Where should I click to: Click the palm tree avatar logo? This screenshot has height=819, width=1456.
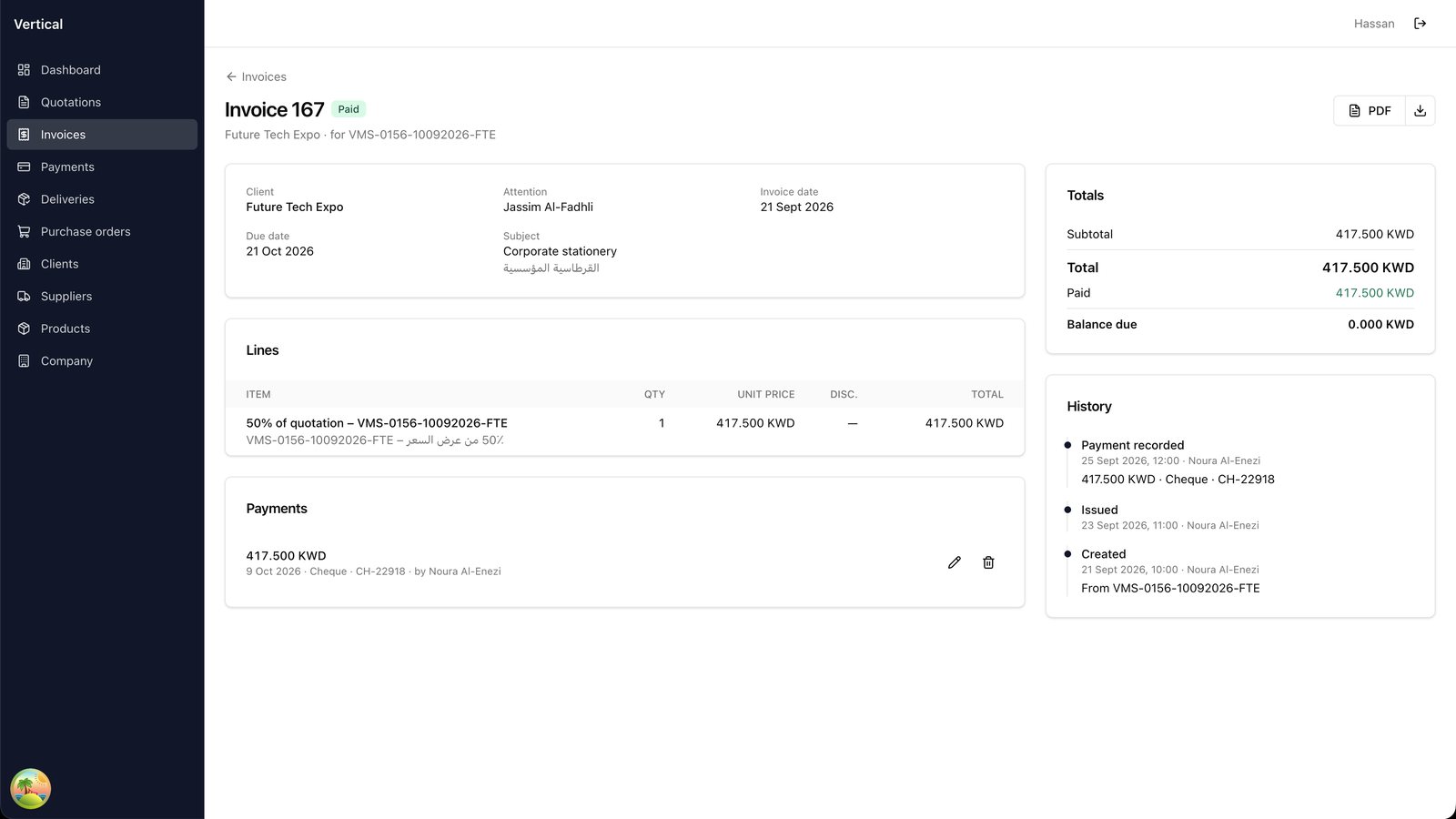30,788
